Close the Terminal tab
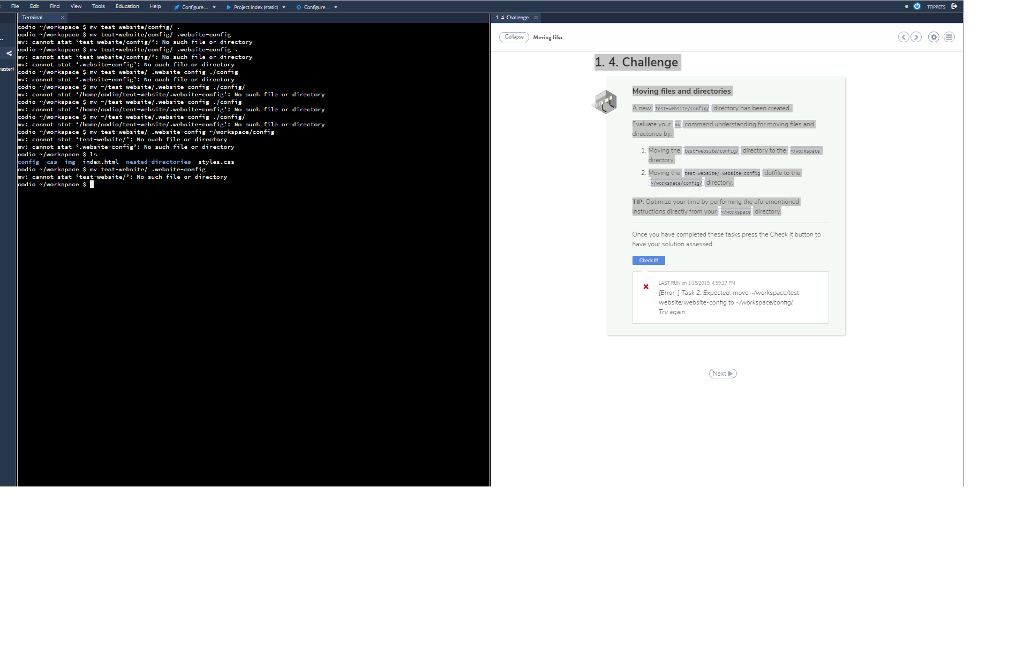 [61, 16]
